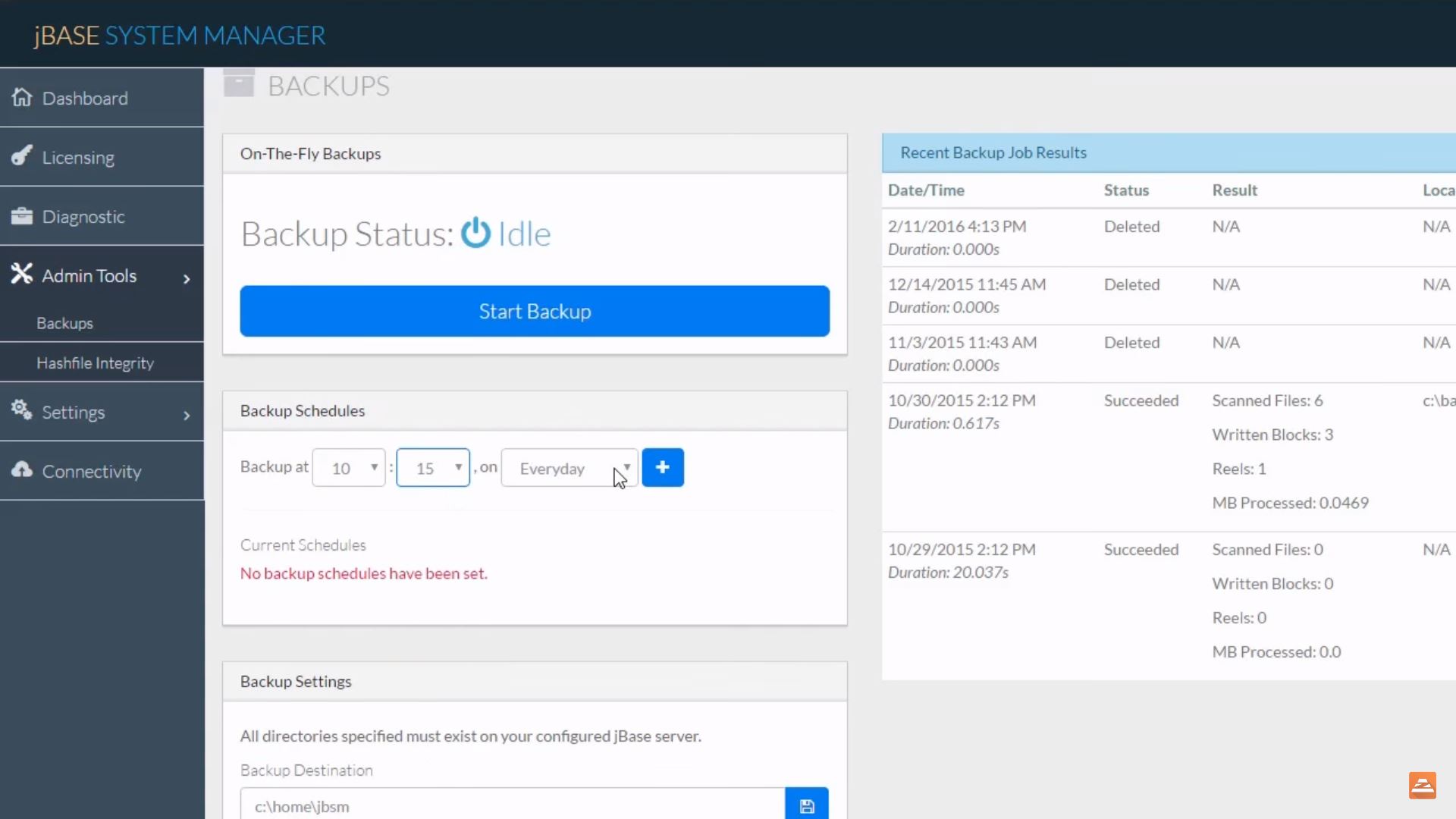The width and height of the screenshot is (1456, 819).
Task: Click the jBASE SYSTEM MANAGER title
Action: tap(180, 36)
